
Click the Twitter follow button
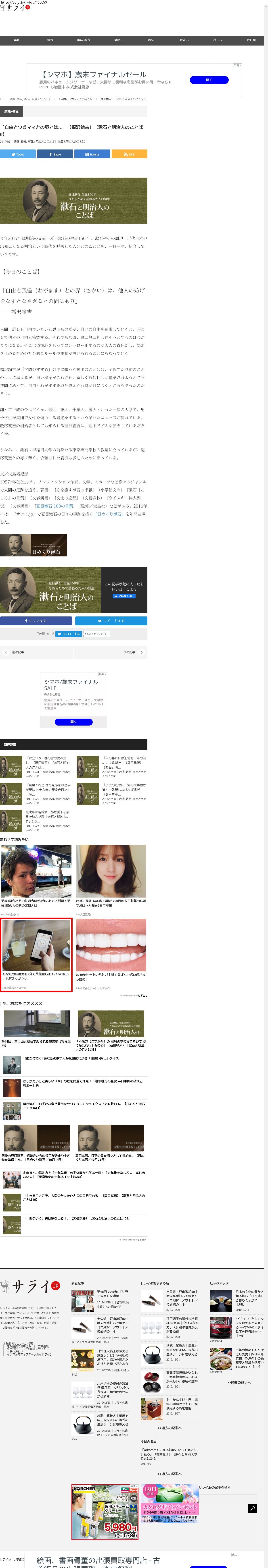[68, 634]
